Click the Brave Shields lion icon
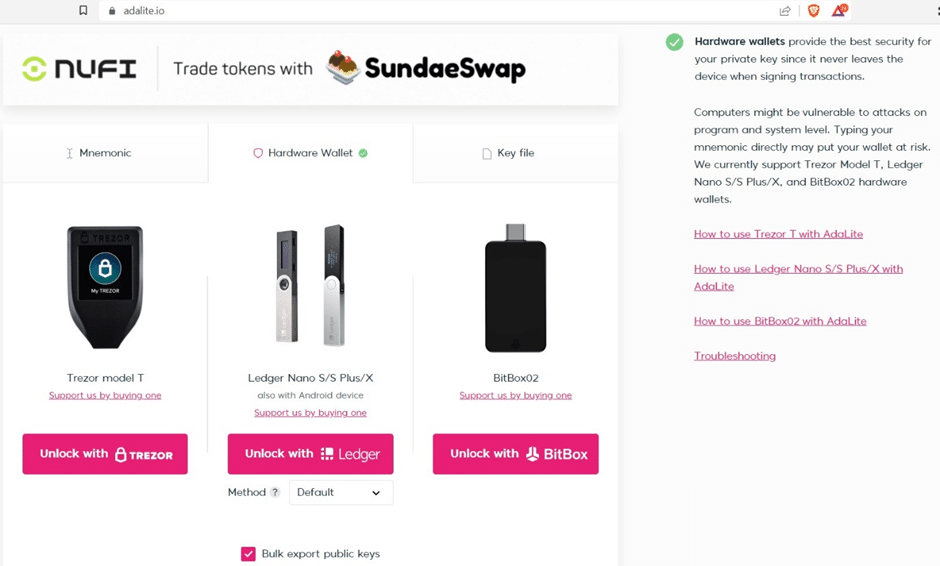 point(813,11)
